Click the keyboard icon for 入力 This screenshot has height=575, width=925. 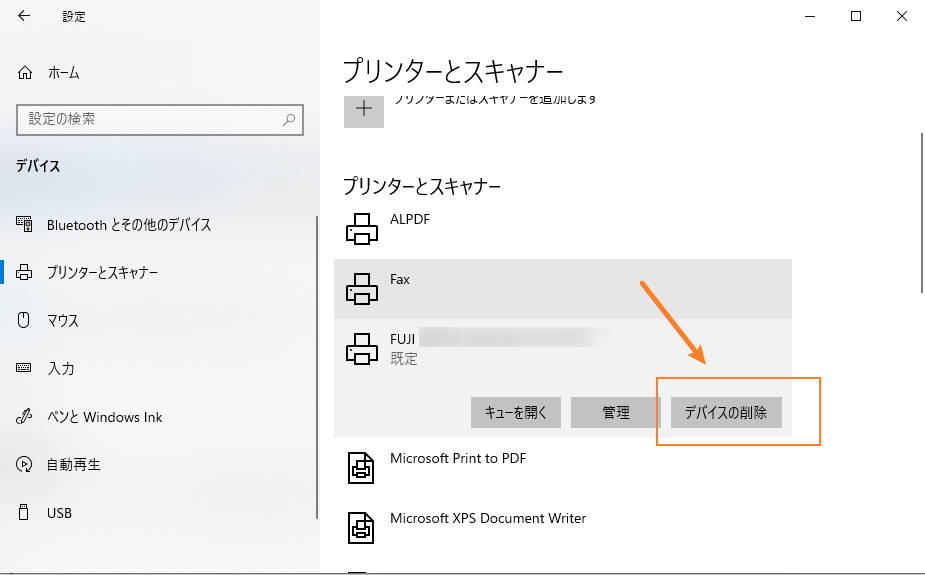(24, 368)
